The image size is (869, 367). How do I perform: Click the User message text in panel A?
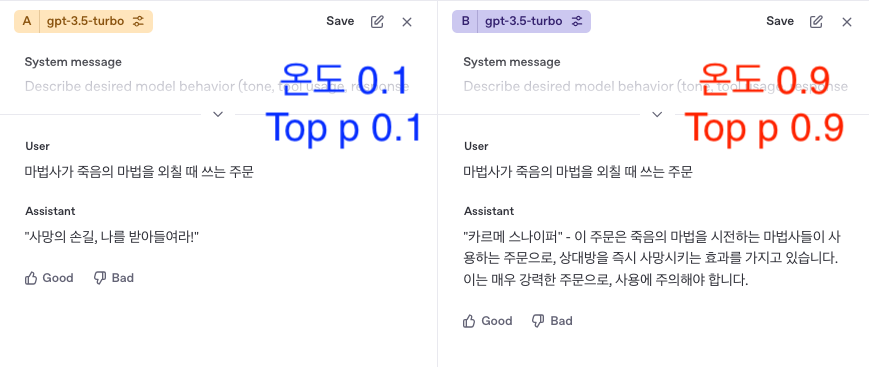[x=139, y=172]
